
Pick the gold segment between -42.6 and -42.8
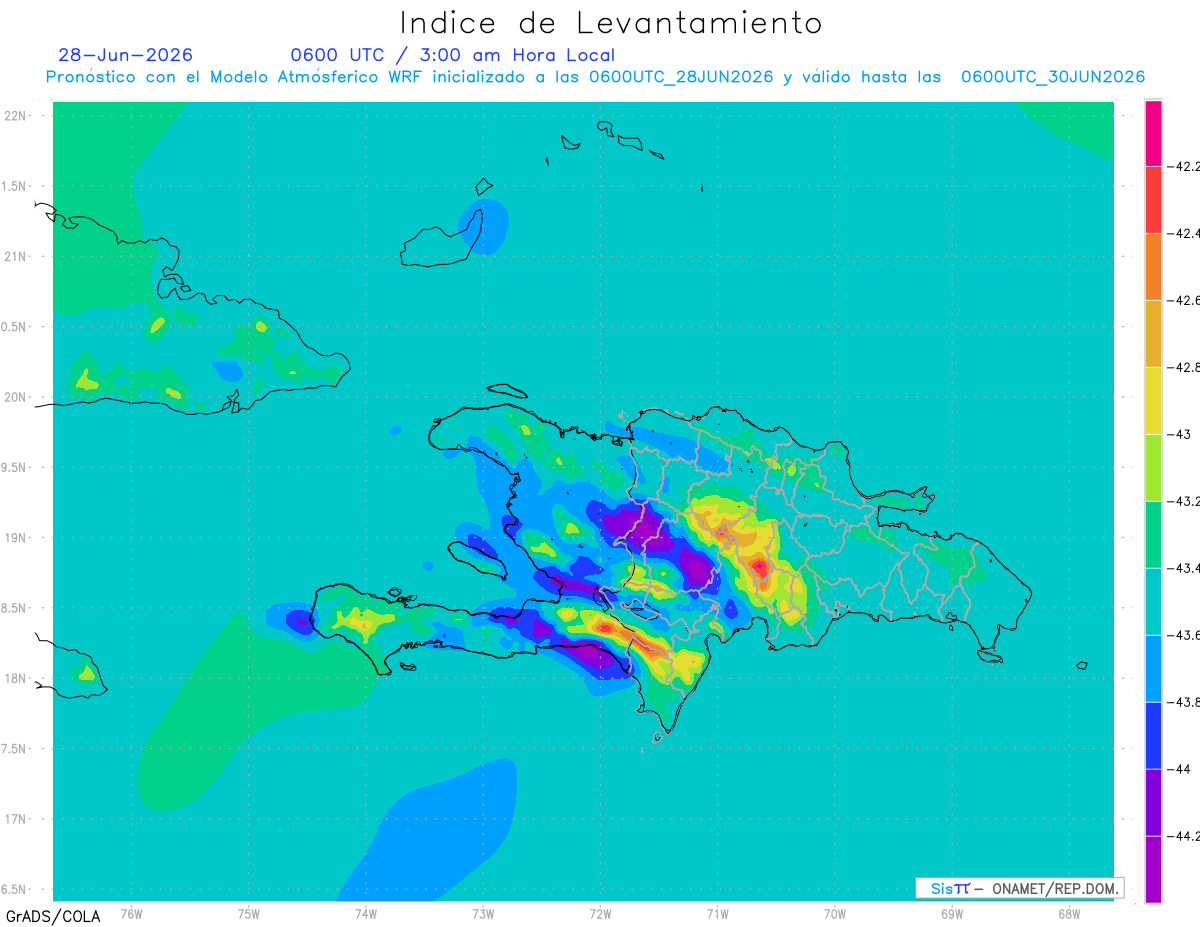point(1153,334)
